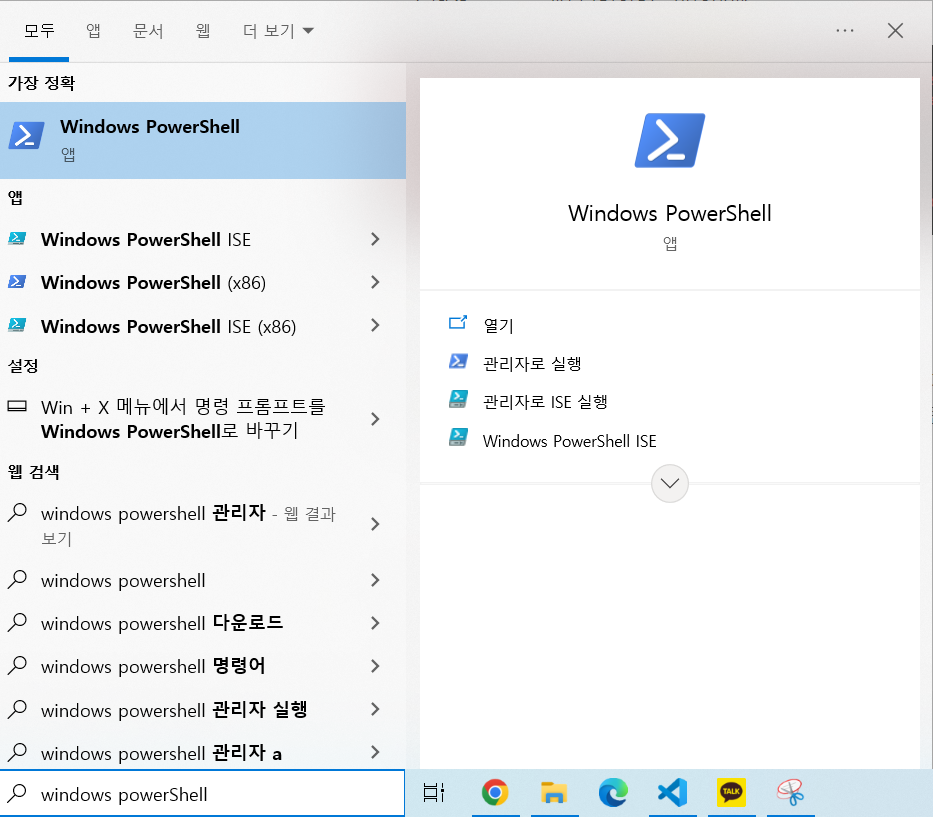The width and height of the screenshot is (933, 817).
Task: Open Microsoft Edge from the taskbar
Action: (x=613, y=793)
